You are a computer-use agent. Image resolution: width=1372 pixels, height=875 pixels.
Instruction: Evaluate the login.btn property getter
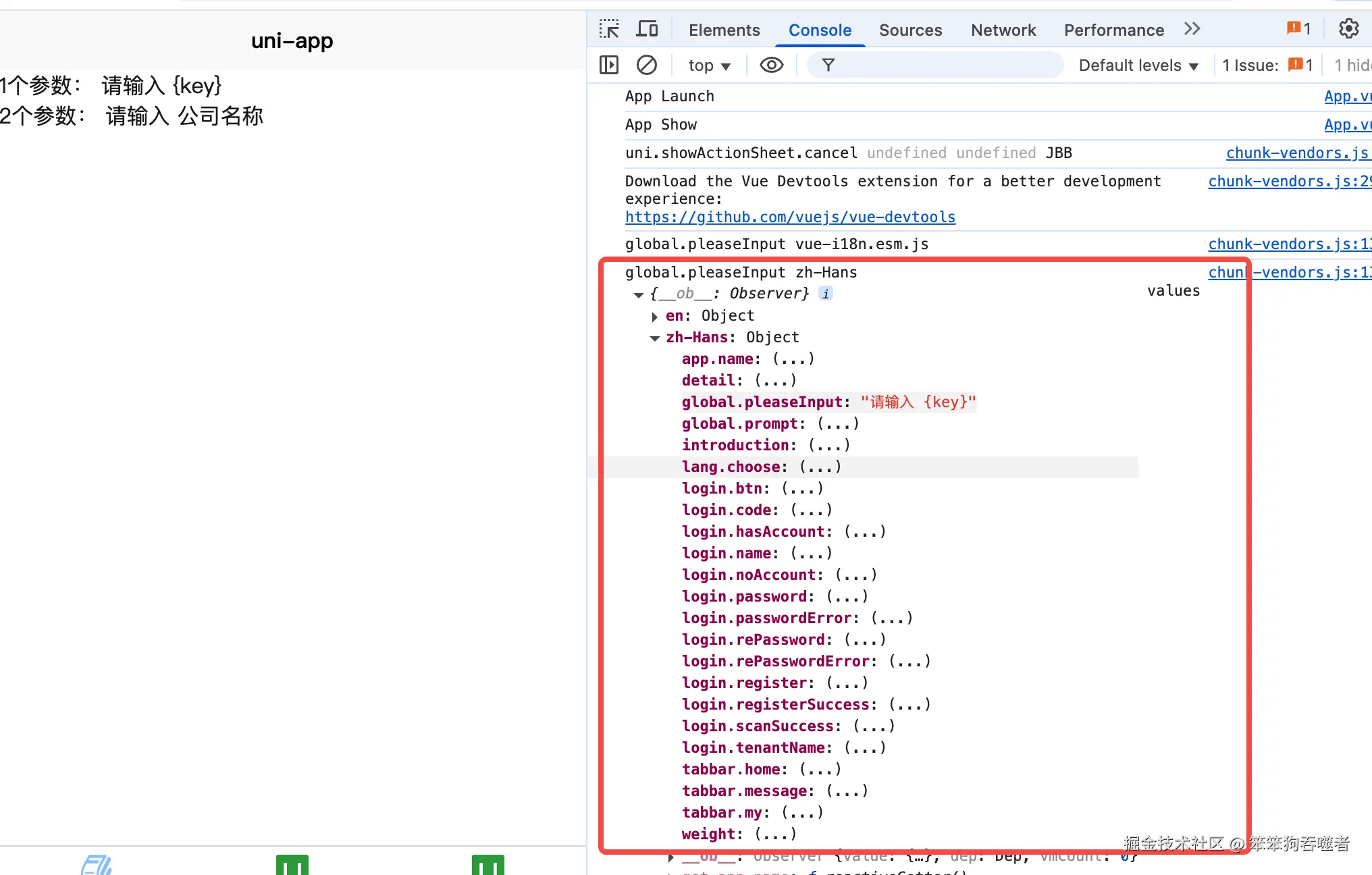point(801,489)
